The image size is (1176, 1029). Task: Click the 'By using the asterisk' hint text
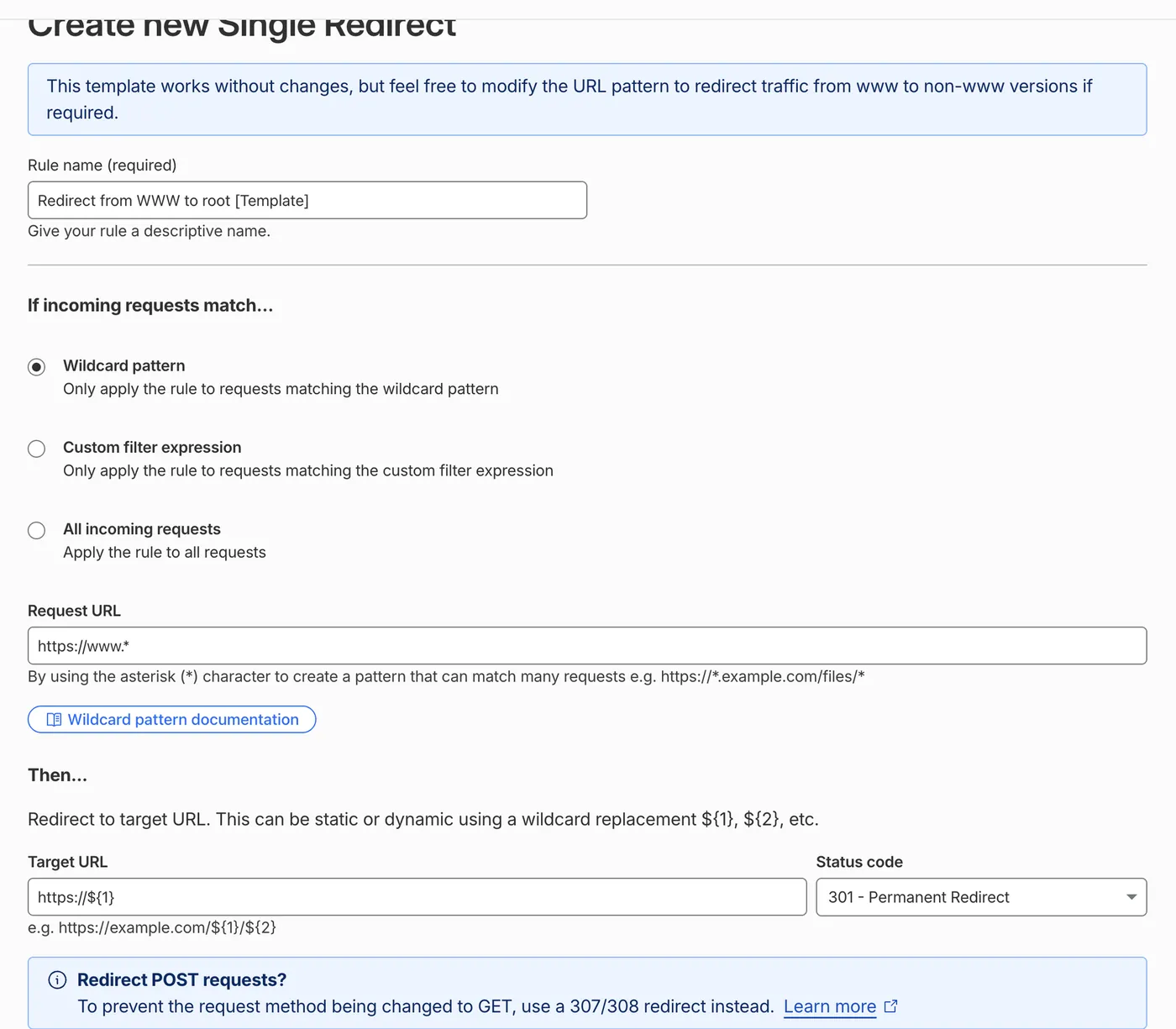446,676
